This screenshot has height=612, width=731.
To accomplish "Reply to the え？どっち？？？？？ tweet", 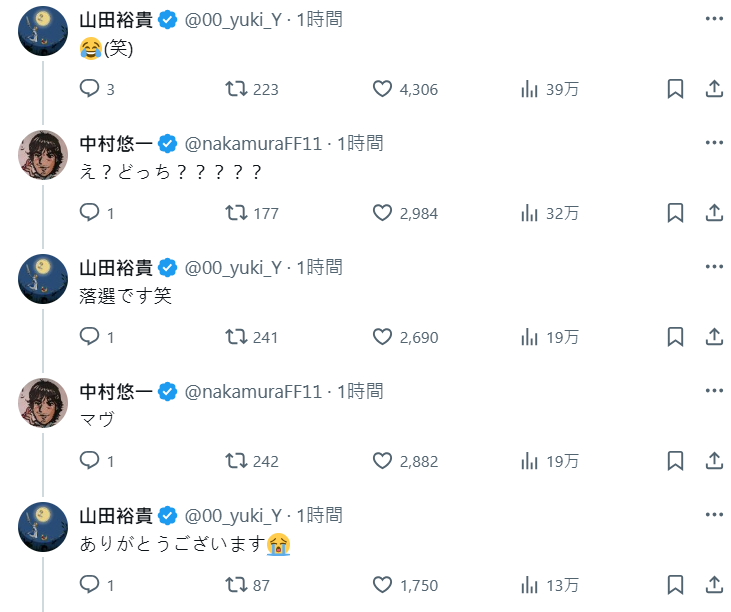I will click(x=90, y=213).
